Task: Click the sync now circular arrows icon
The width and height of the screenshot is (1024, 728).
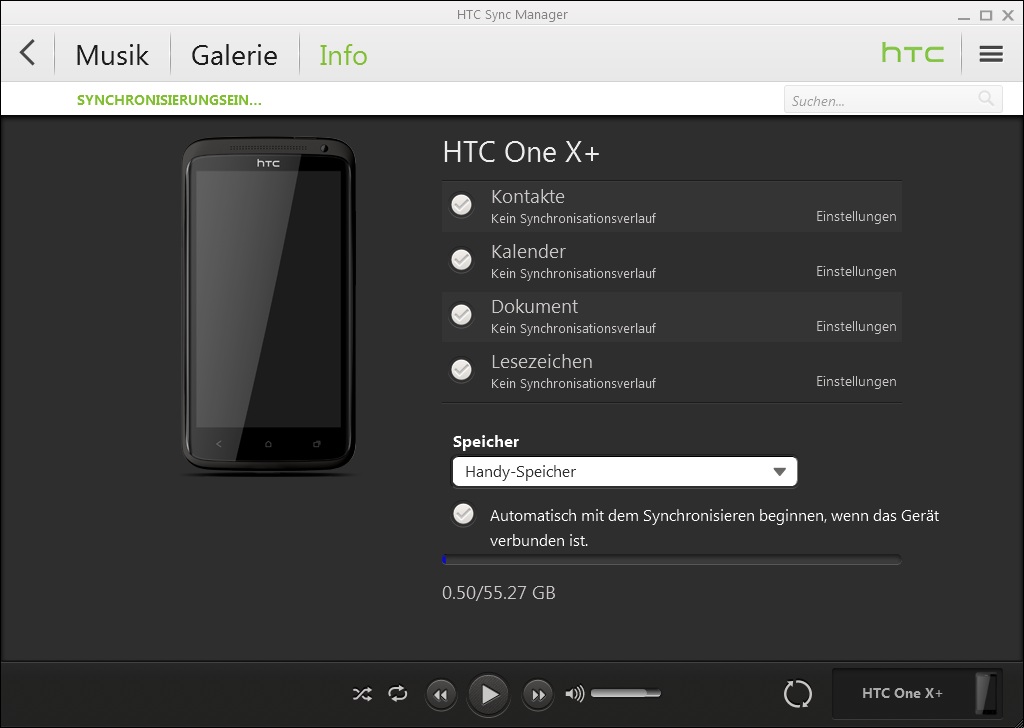Action: [797, 694]
